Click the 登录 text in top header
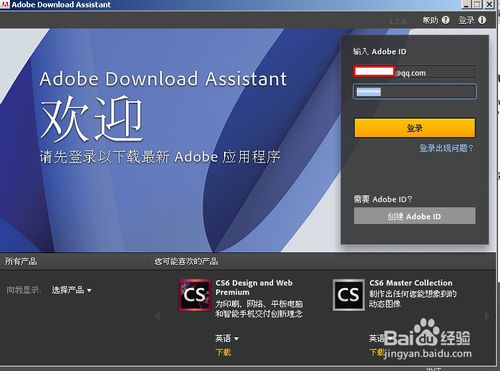 (466, 20)
